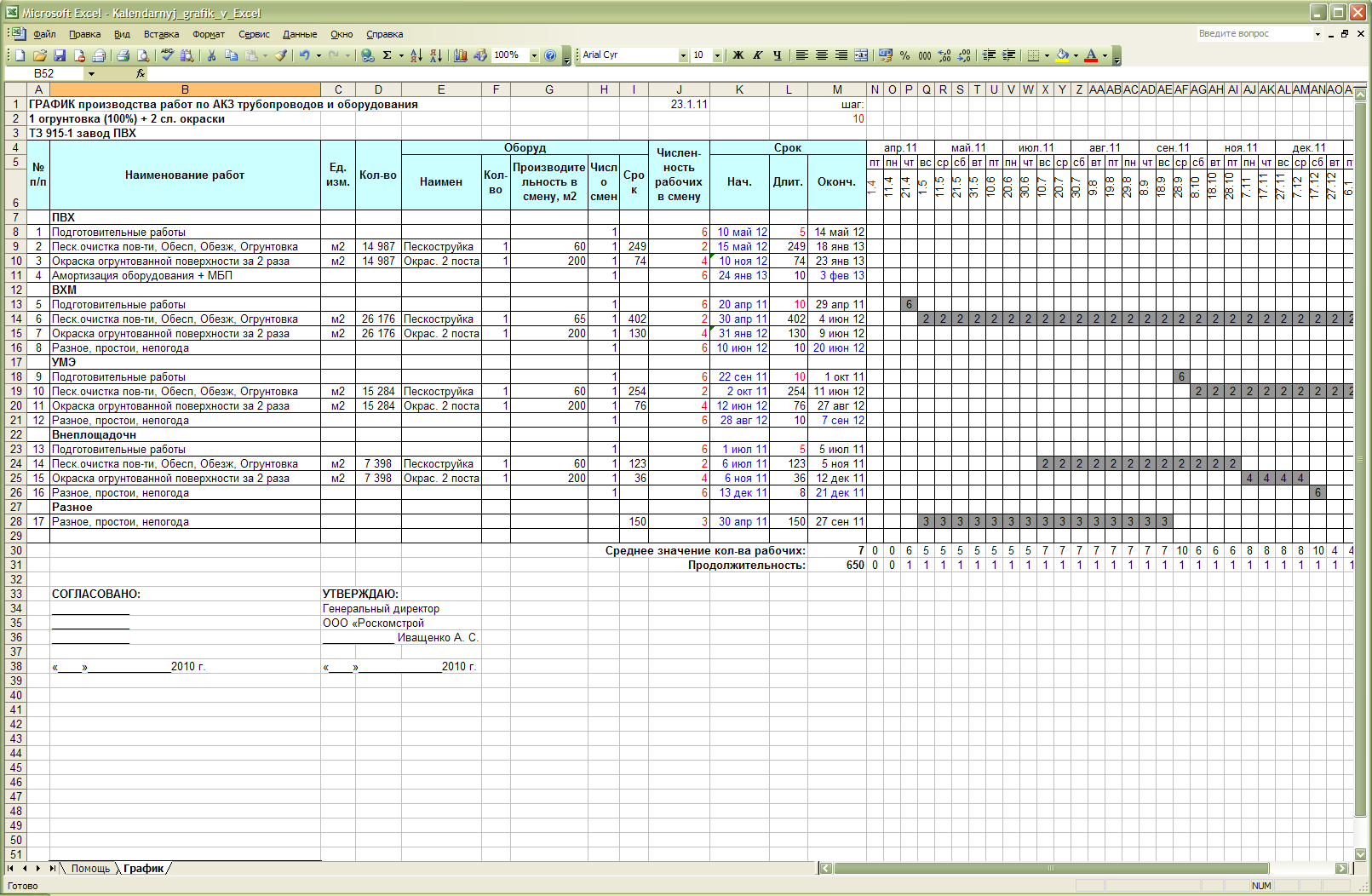This screenshot has height=896, width=1372.
Task: Toggle underline formatting (Ч)
Action: tap(777, 55)
